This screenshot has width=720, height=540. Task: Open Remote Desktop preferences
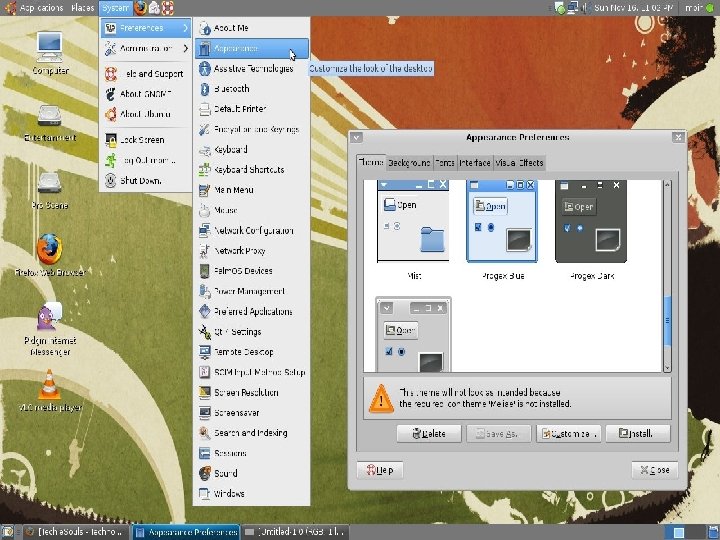pyautogui.click(x=252, y=352)
